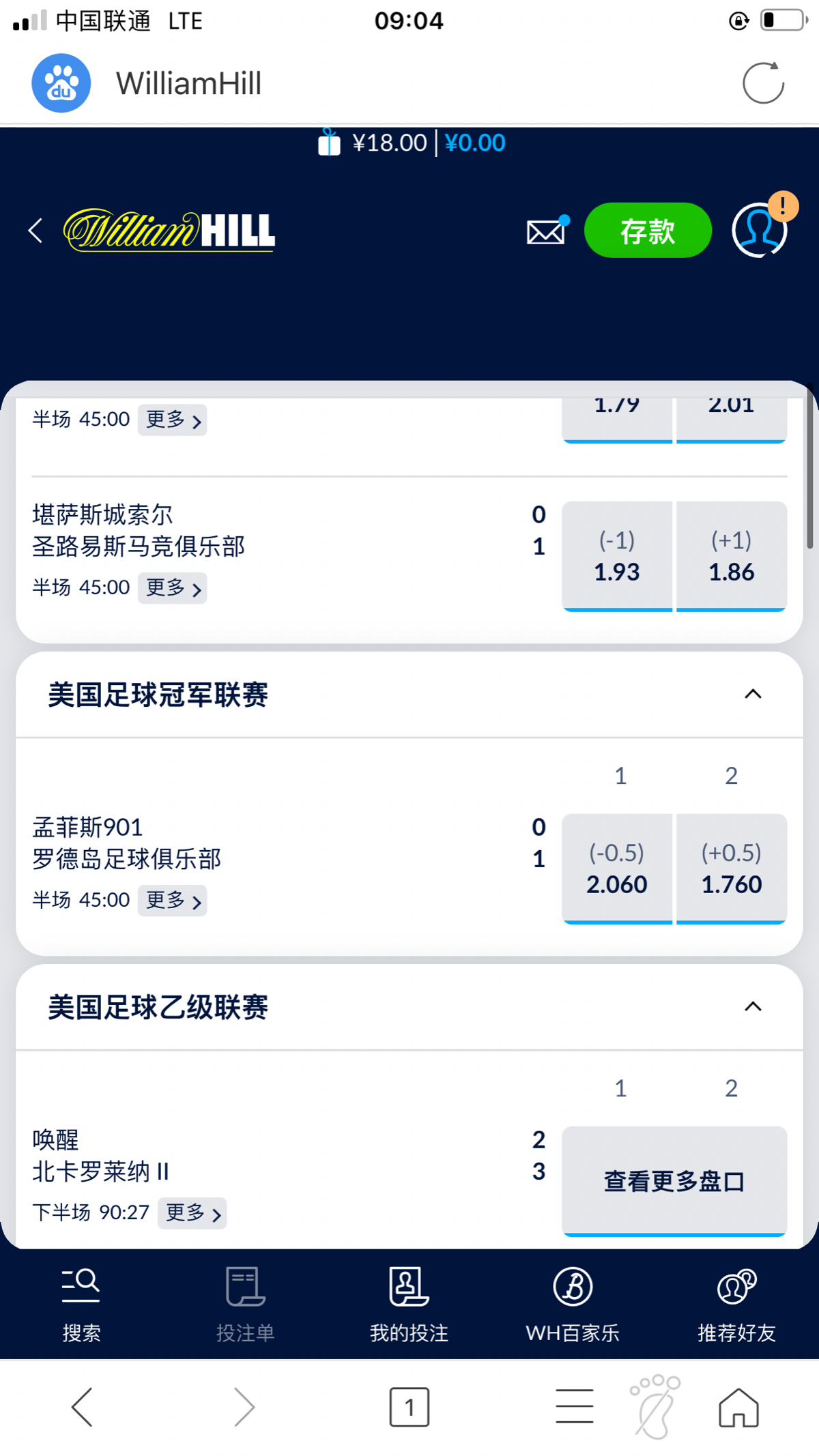Open the 搜索 tab
Screen dimensions: 819x1456
[81, 1304]
